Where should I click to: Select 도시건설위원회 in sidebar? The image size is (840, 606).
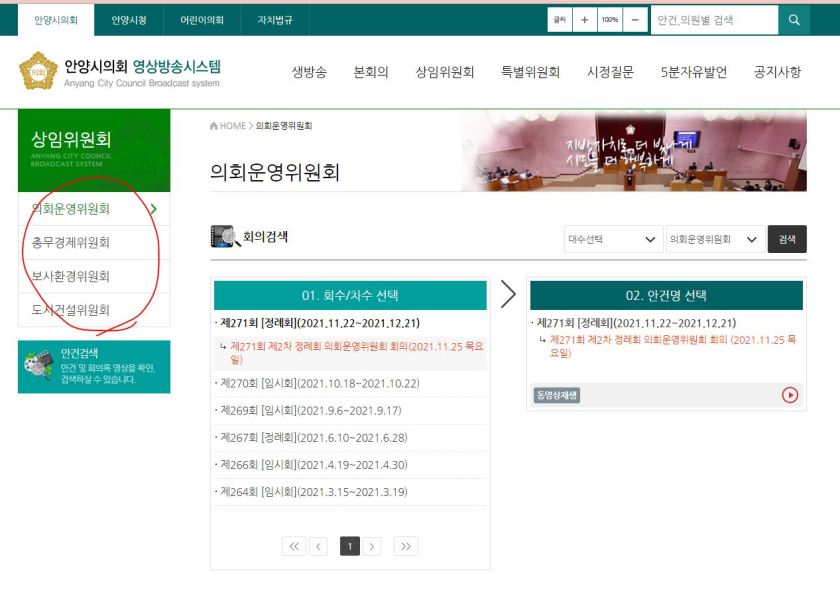point(71,310)
